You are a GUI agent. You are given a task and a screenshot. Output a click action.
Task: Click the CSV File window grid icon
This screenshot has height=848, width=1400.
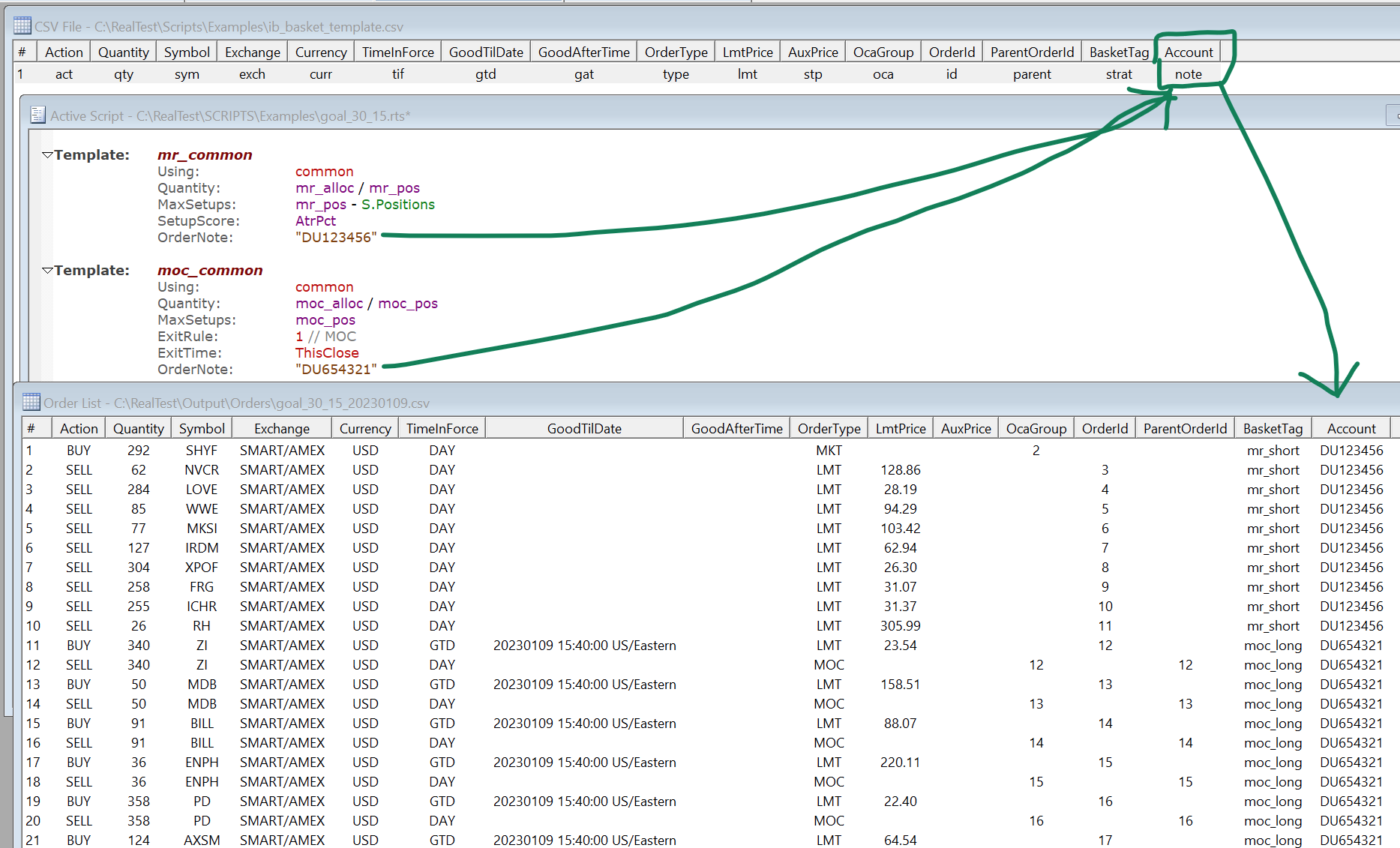22,26
